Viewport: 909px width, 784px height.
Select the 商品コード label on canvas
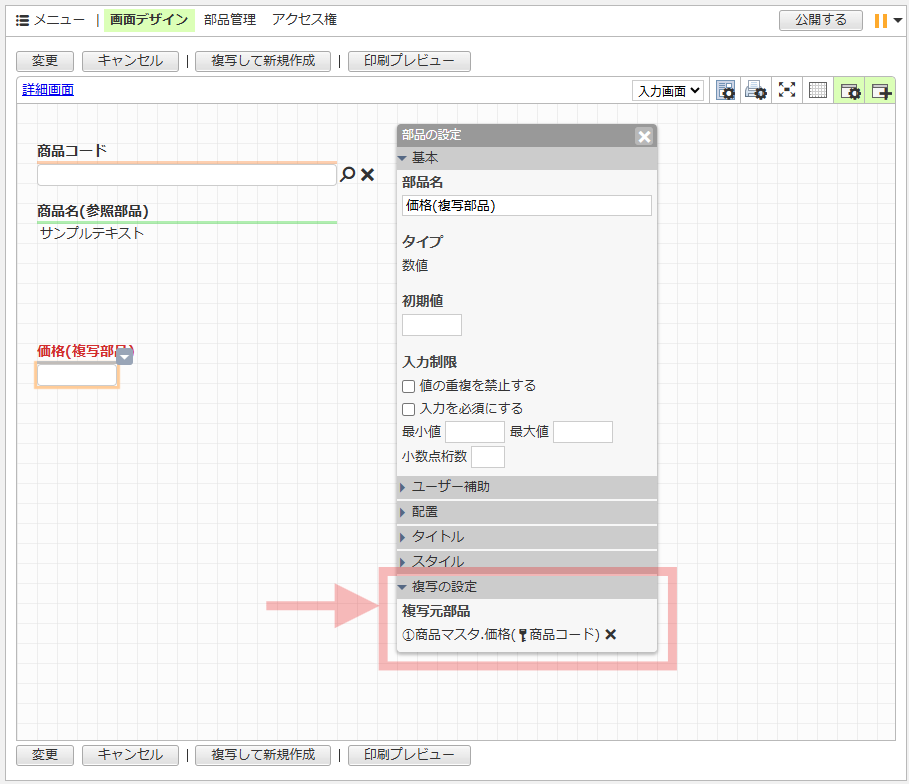(x=72, y=151)
